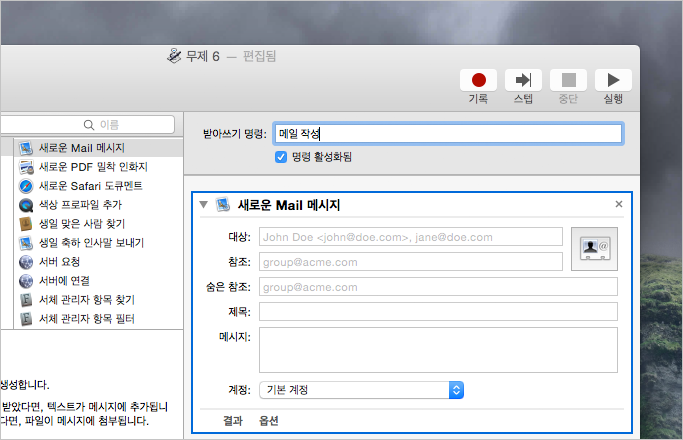
Task: Select 생일 맞은 사람 찾기 icon
Action: [26, 224]
